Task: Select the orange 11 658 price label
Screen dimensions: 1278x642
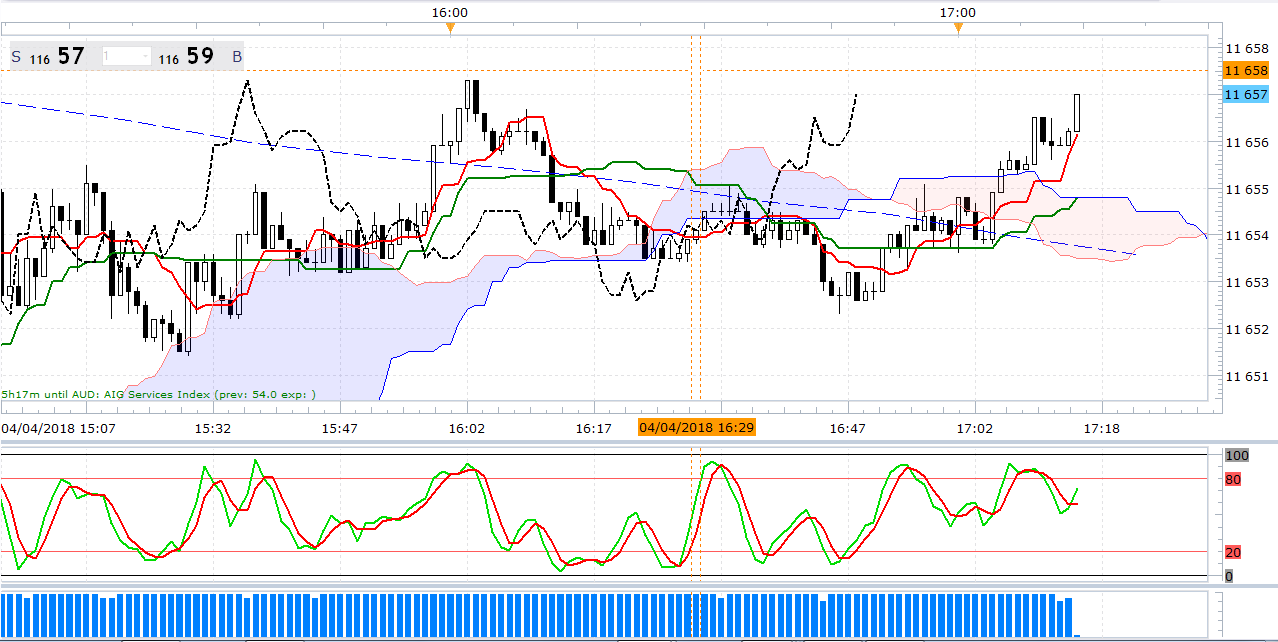Action: (x=1246, y=71)
